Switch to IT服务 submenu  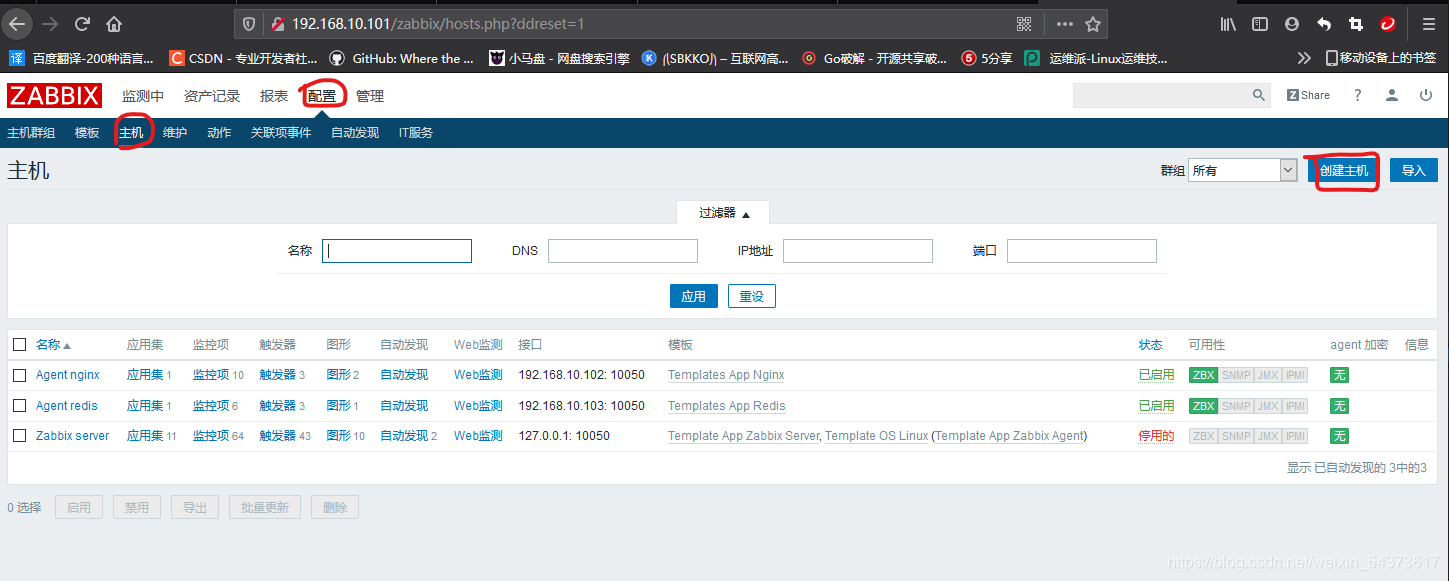(x=416, y=132)
